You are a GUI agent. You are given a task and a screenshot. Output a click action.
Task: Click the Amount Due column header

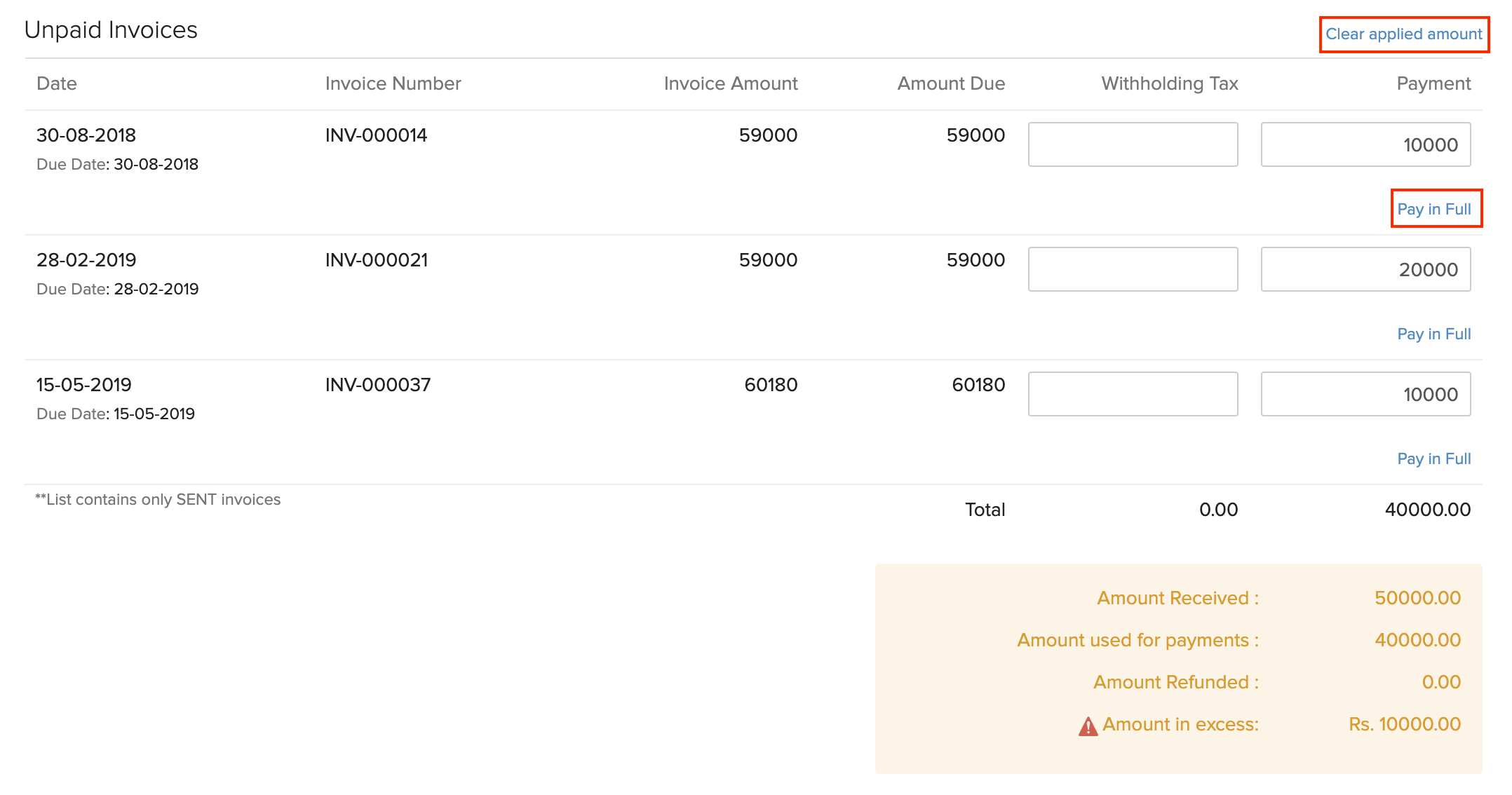point(951,83)
